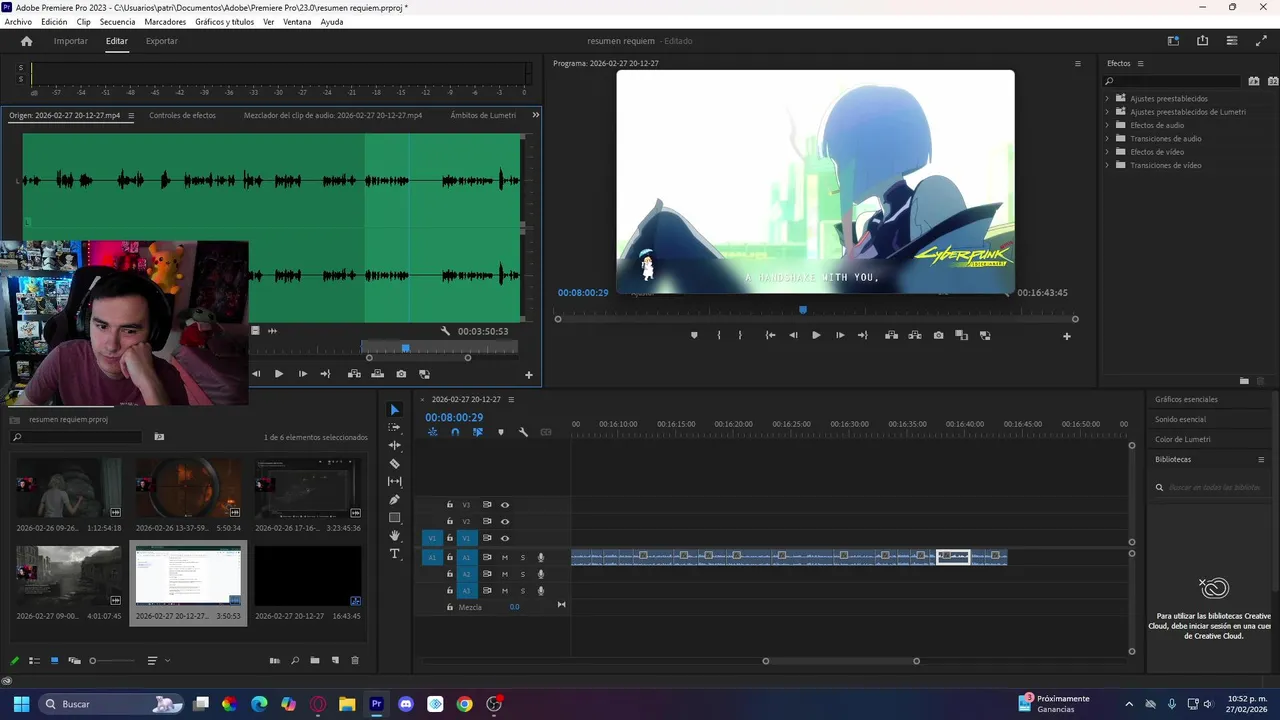The image size is (1280, 720).
Task: Open Gráficos esenciales panel
Action: click(x=1186, y=400)
